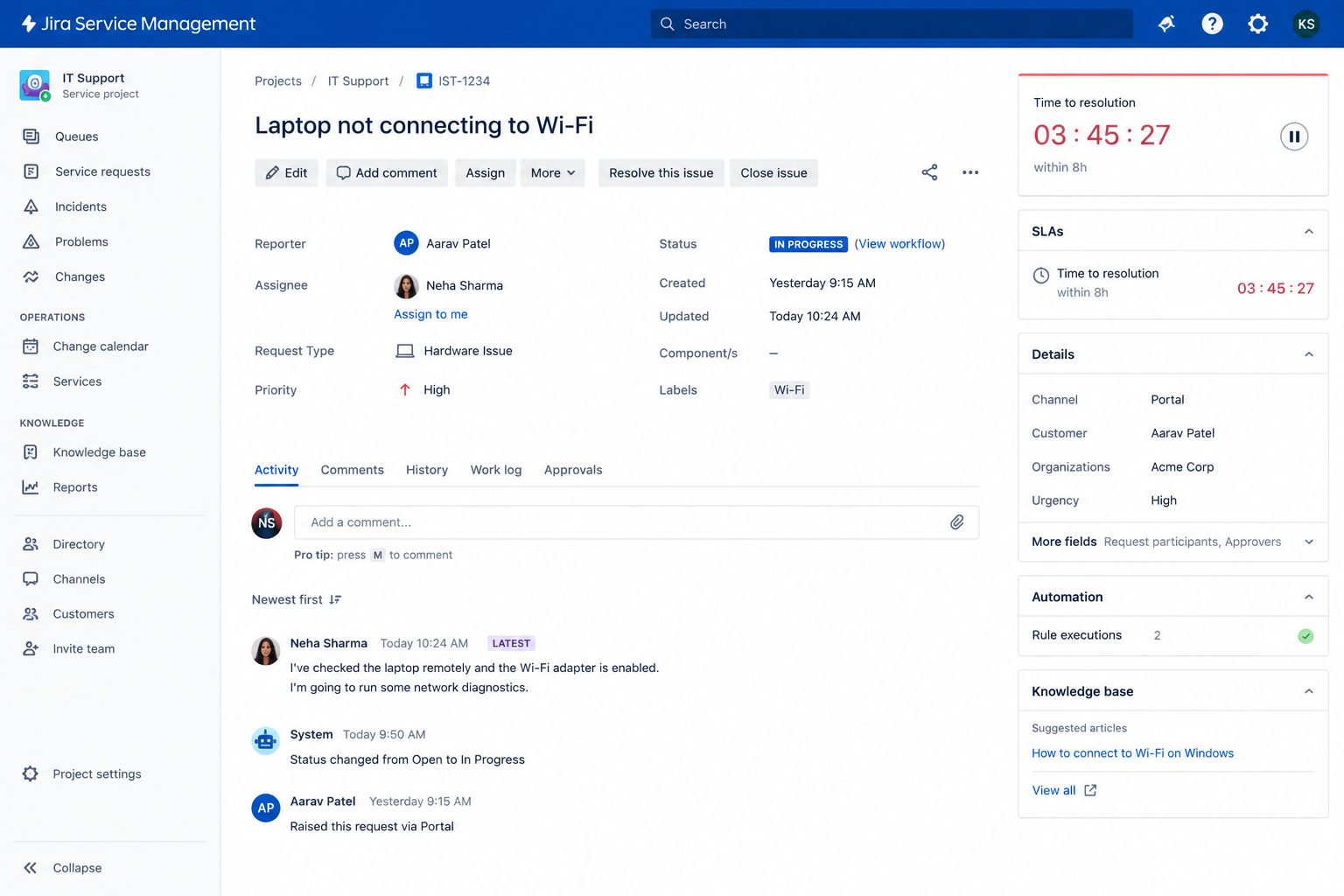Open the KS profile avatar
The width and height of the screenshot is (1344, 896).
(1305, 24)
